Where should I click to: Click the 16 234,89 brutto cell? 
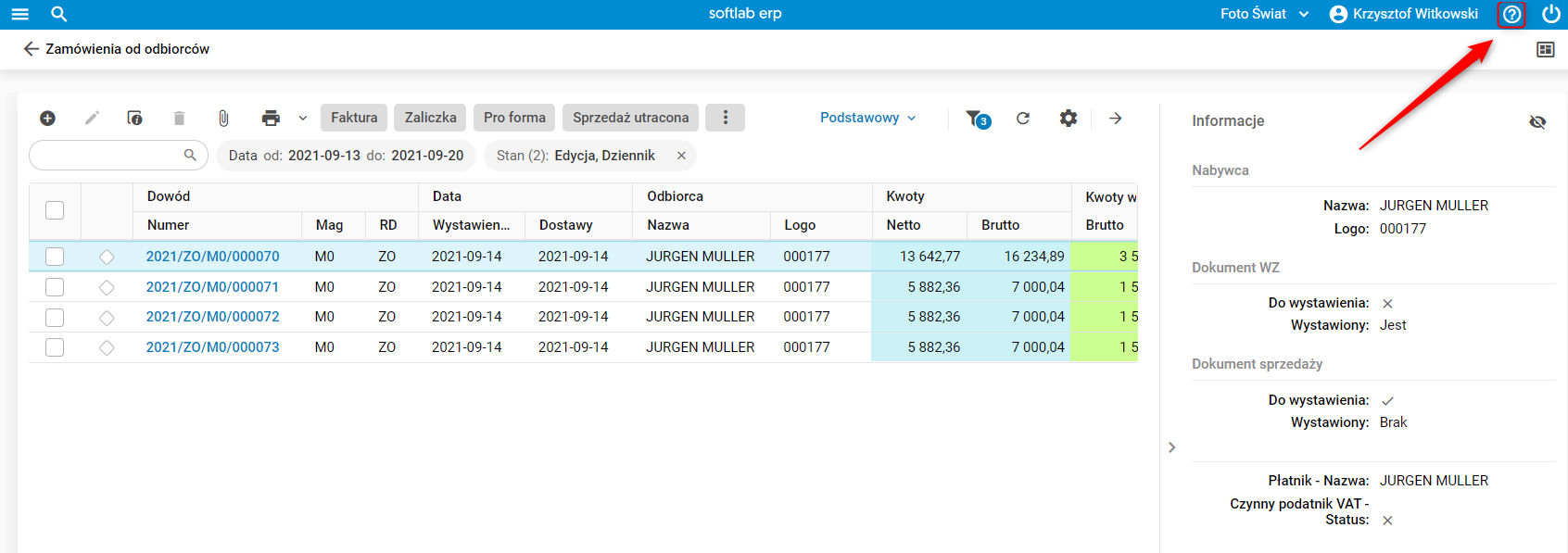coord(1019,257)
